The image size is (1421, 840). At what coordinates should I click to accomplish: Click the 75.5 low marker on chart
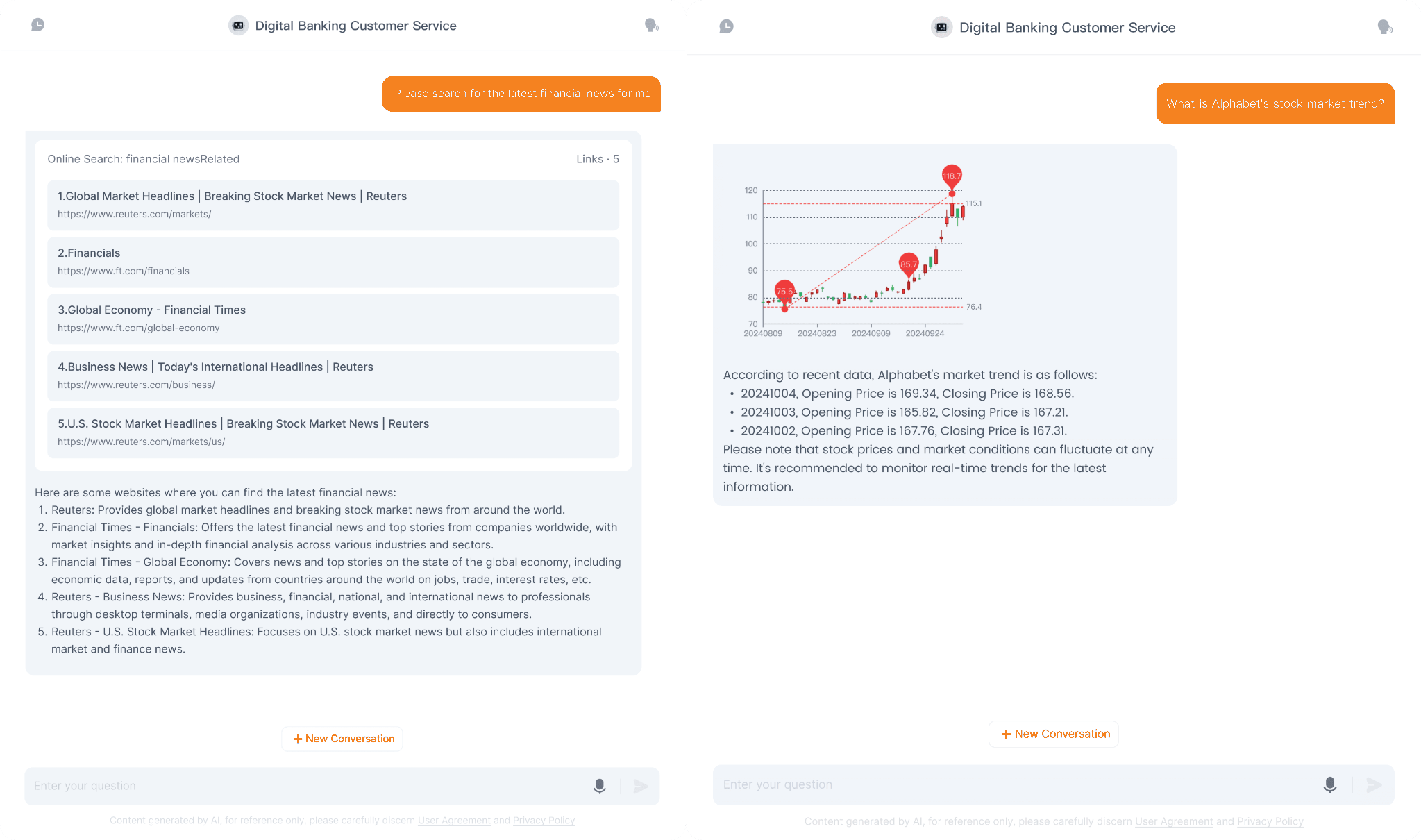(x=784, y=292)
